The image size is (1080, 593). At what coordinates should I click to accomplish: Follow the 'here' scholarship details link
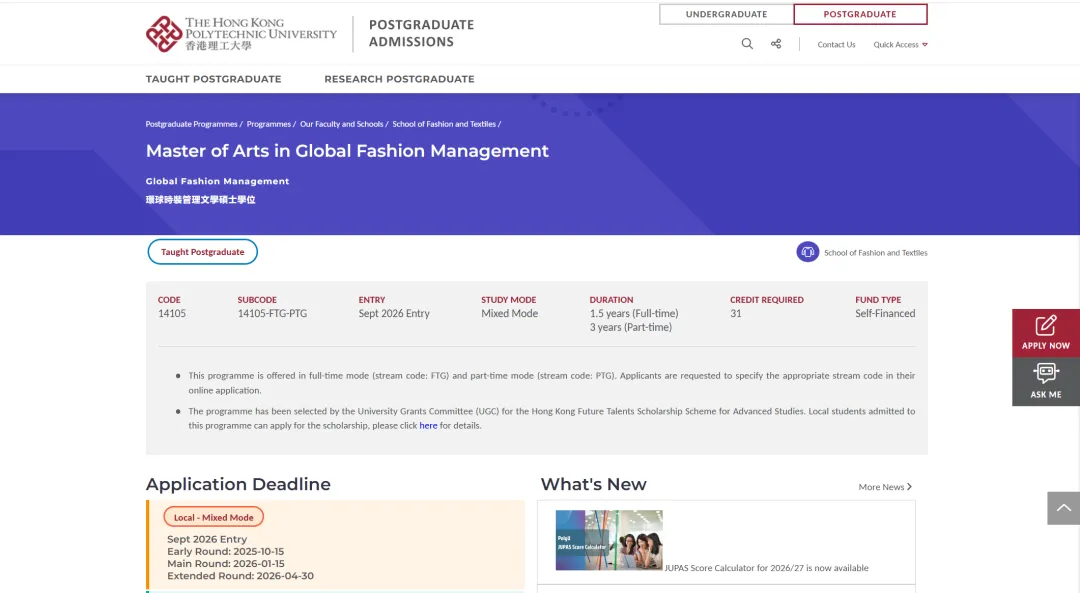pyautogui.click(x=428, y=425)
